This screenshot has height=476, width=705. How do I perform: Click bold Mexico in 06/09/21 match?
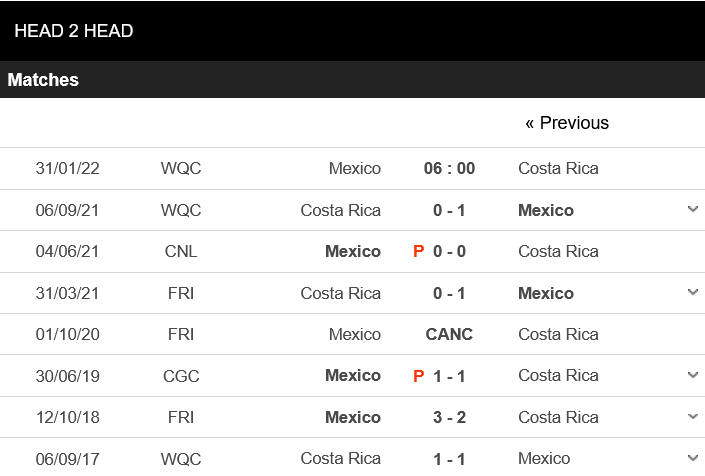point(546,210)
